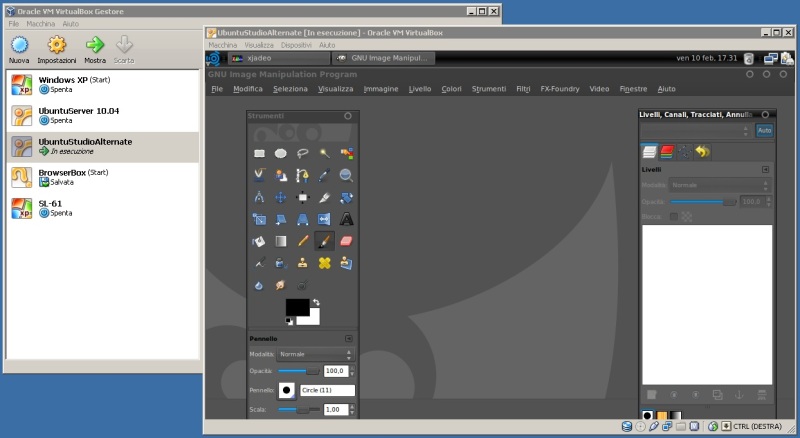Click VirtualBox Impostazioni gear button
The height and width of the screenshot is (438, 800).
pos(56,49)
